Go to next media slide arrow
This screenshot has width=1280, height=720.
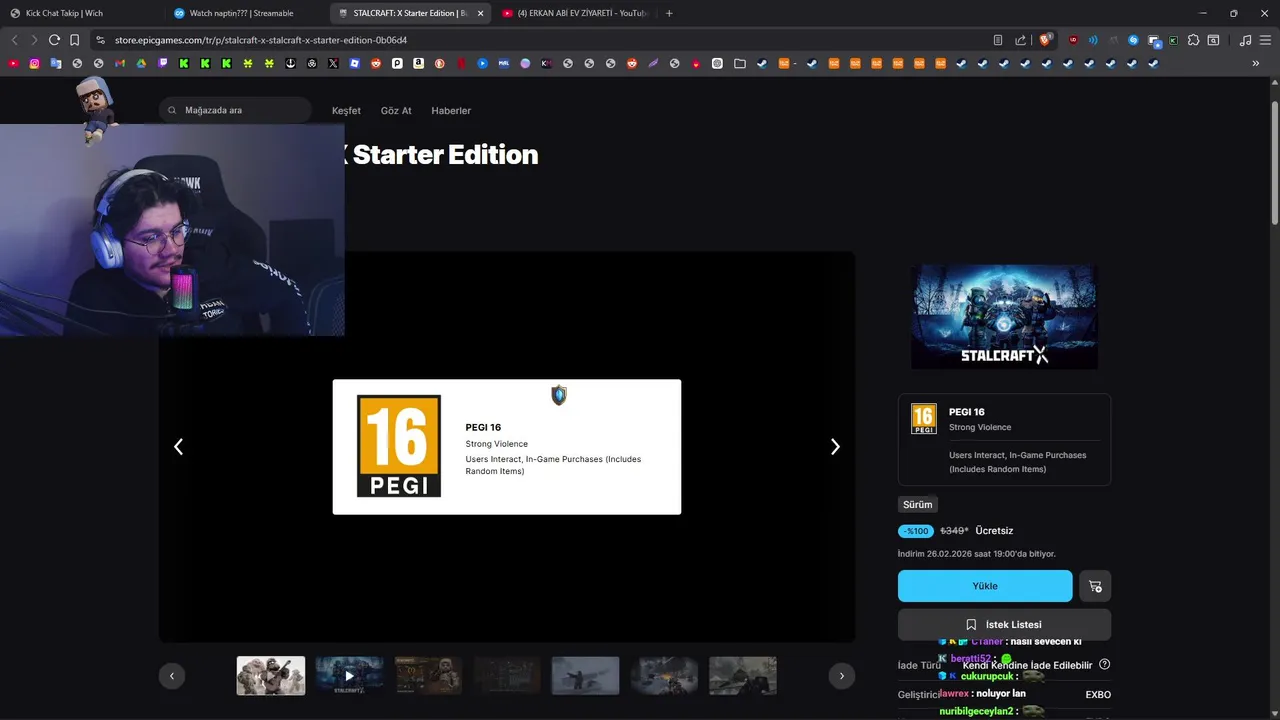pyautogui.click(x=835, y=447)
